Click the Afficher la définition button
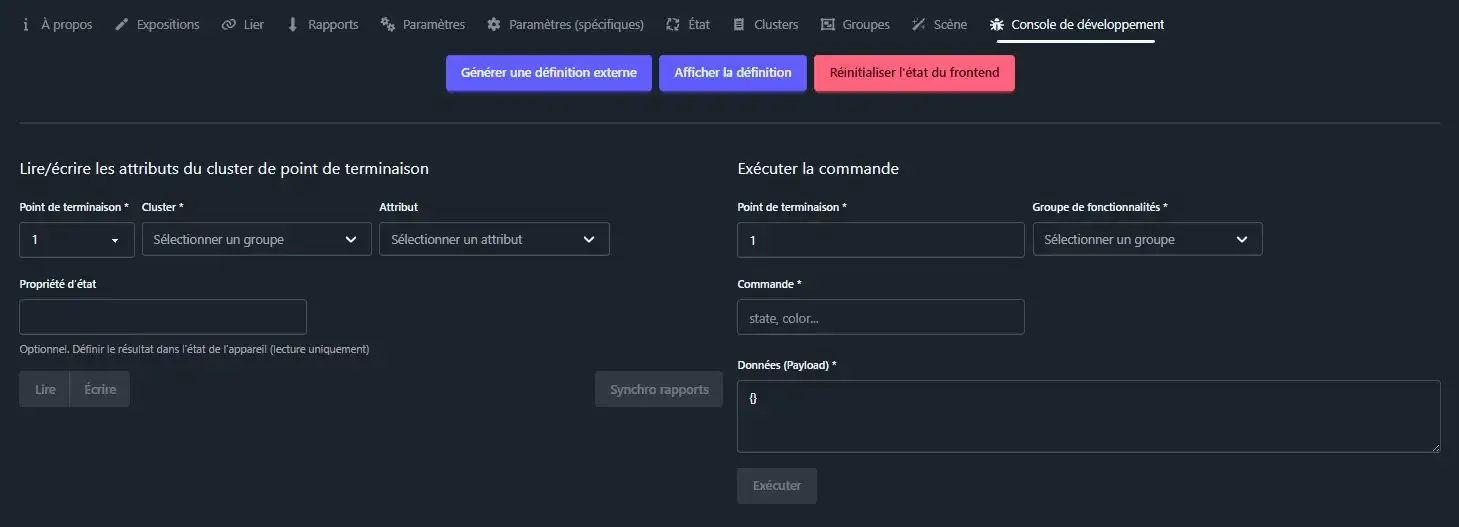The image size is (1459, 527). point(732,73)
